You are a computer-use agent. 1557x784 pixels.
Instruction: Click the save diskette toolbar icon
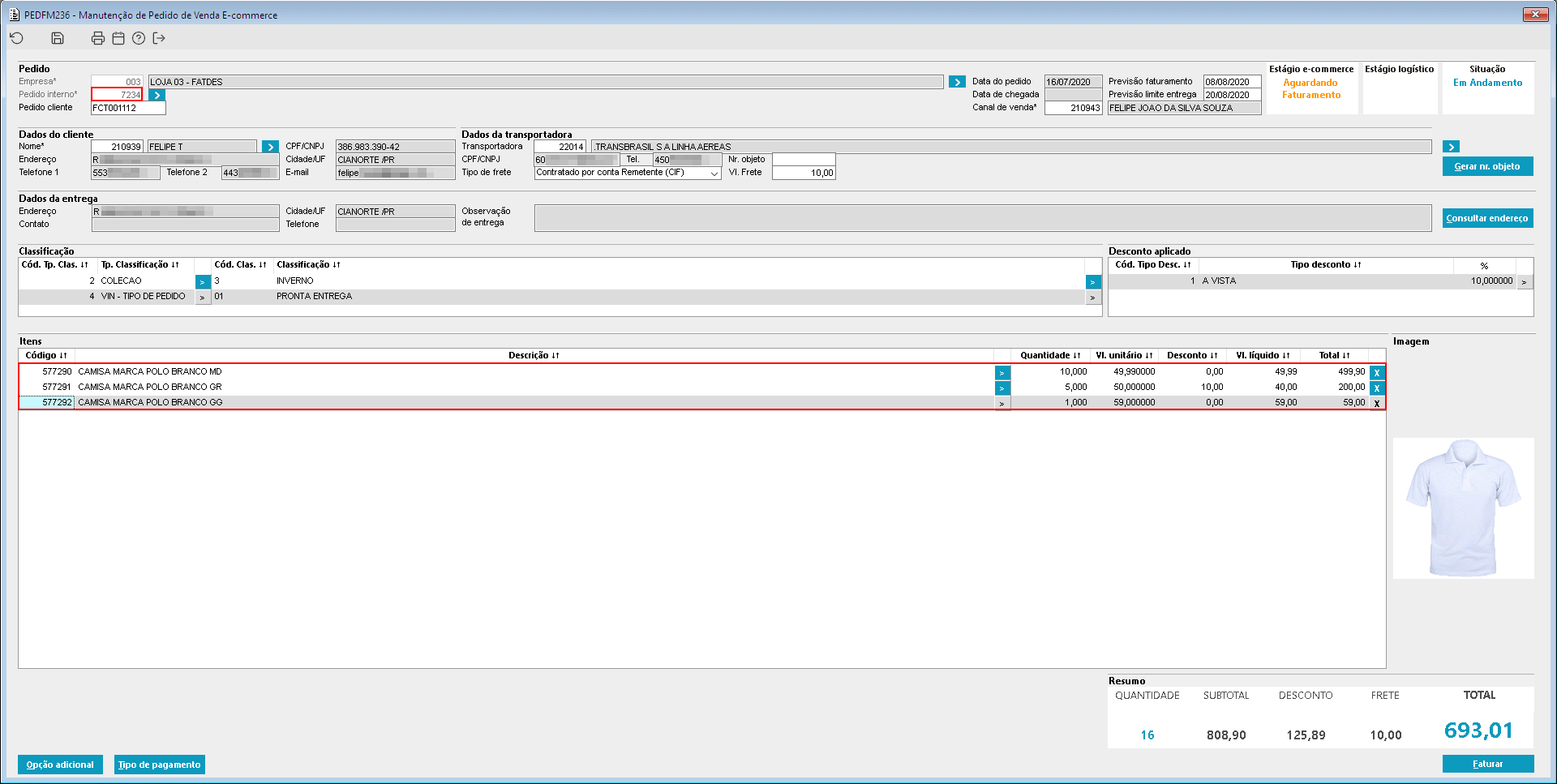pyautogui.click(x=58, y=38)
